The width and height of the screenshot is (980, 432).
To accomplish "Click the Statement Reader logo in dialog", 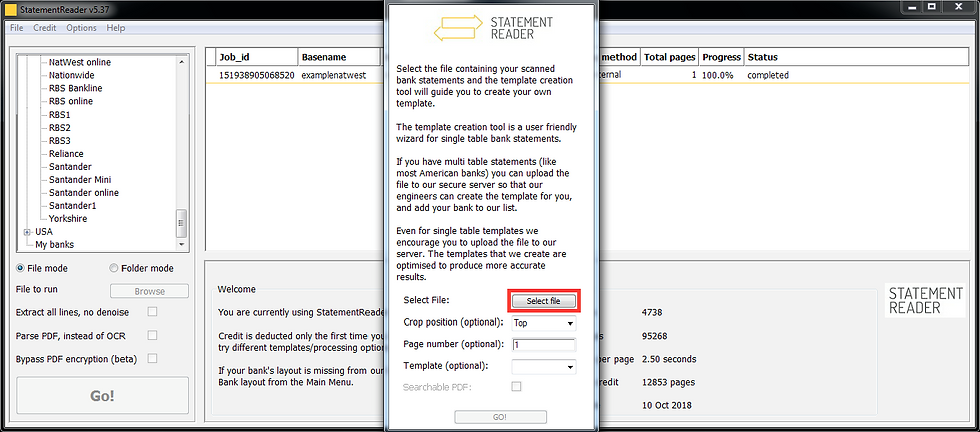I will [x=494, y=28].
